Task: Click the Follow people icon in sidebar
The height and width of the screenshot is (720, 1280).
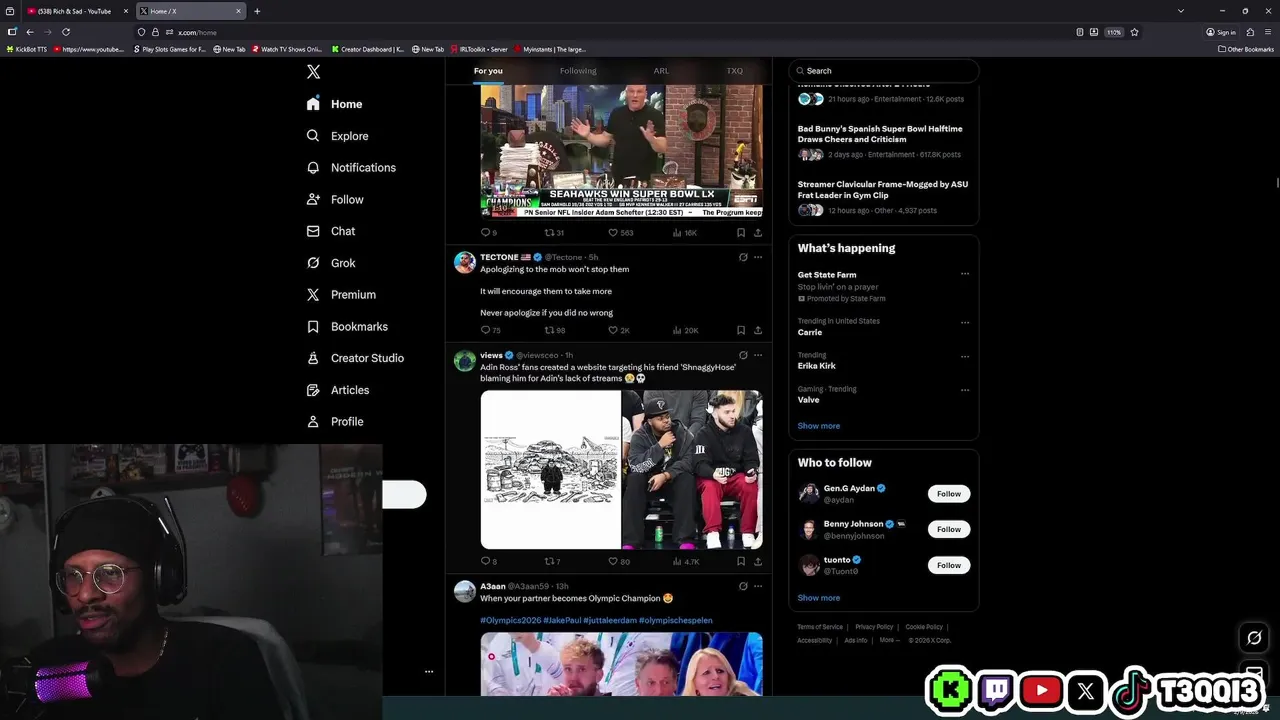Action: coord(313,200)
